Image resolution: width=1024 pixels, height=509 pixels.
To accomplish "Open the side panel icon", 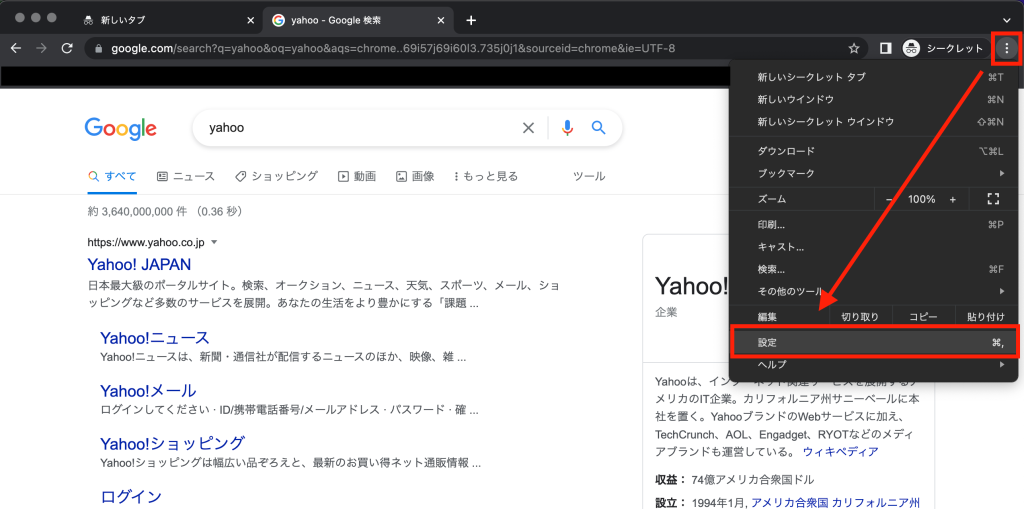I will (x=886, y=48).
